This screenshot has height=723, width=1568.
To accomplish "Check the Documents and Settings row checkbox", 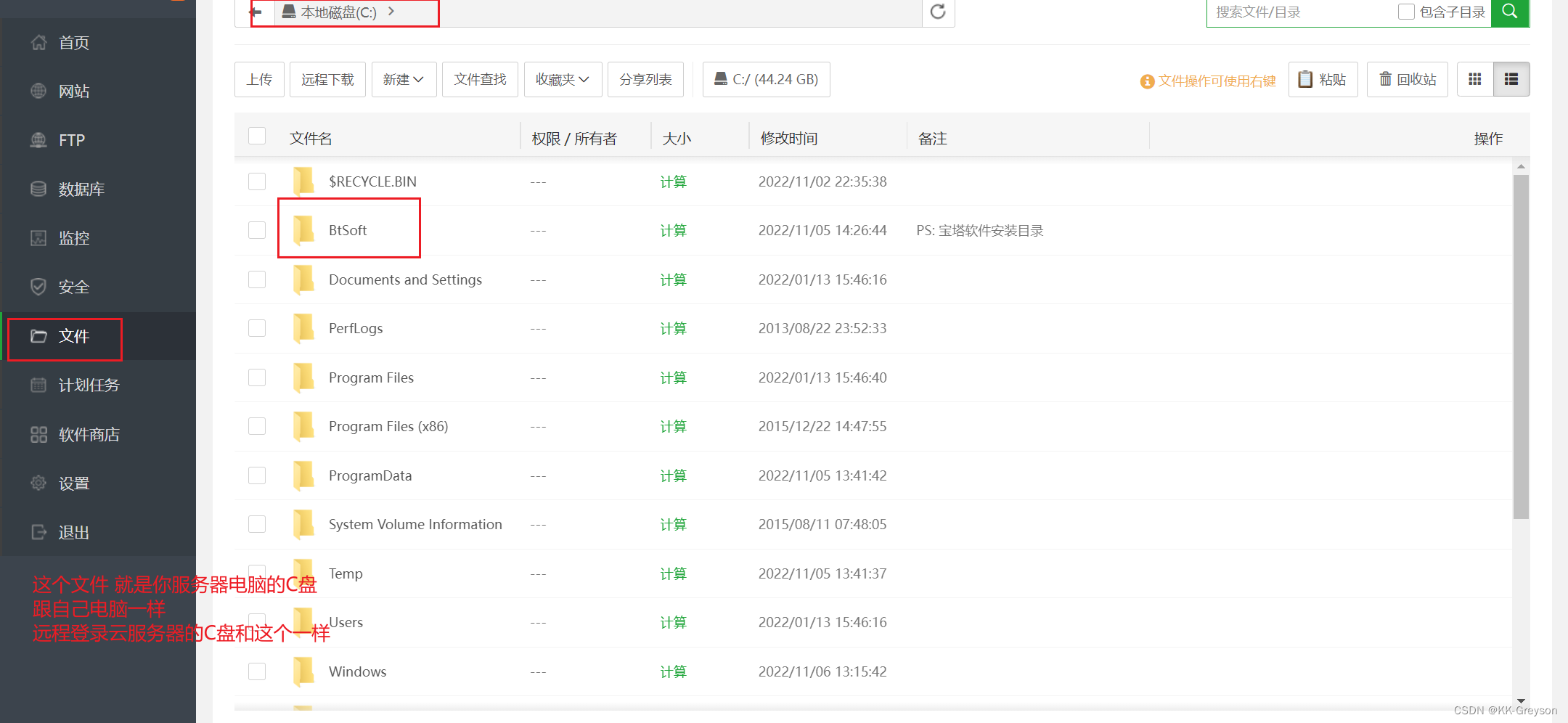I will (257, 279).
